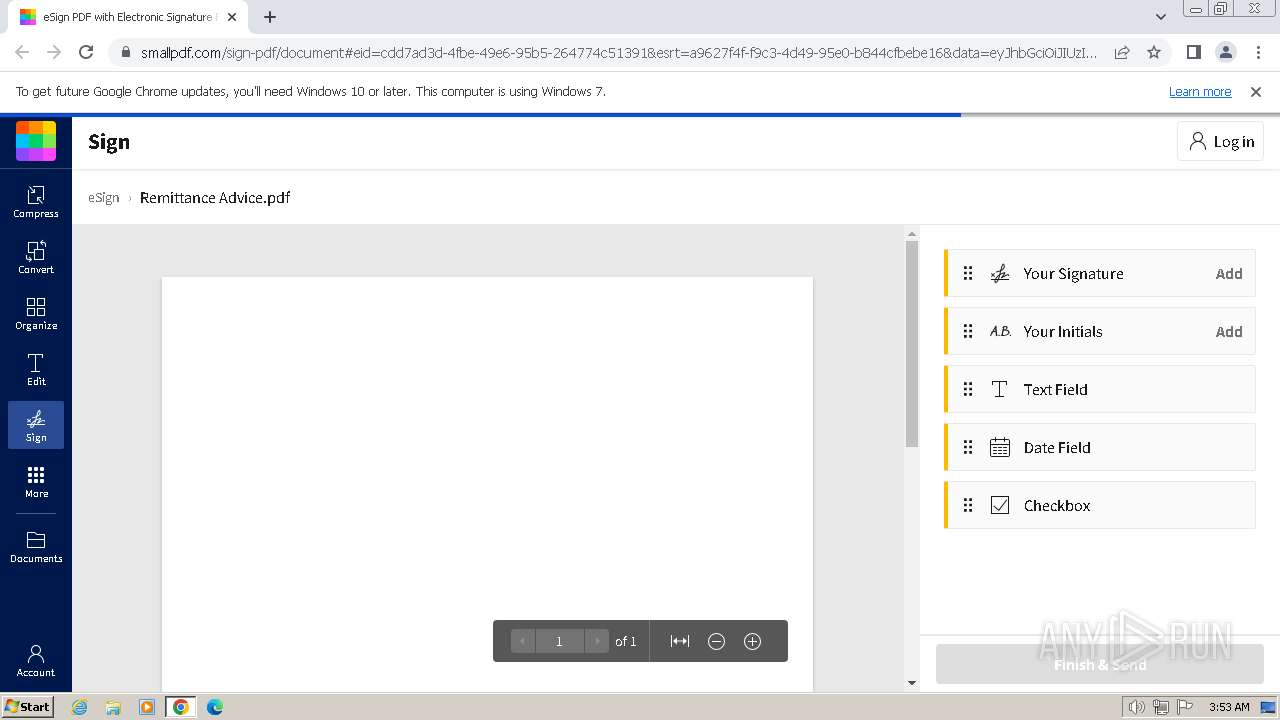1280x720 pixels.
Task: Open the Convert tool in sidebar
Action: tap(36, 257)
